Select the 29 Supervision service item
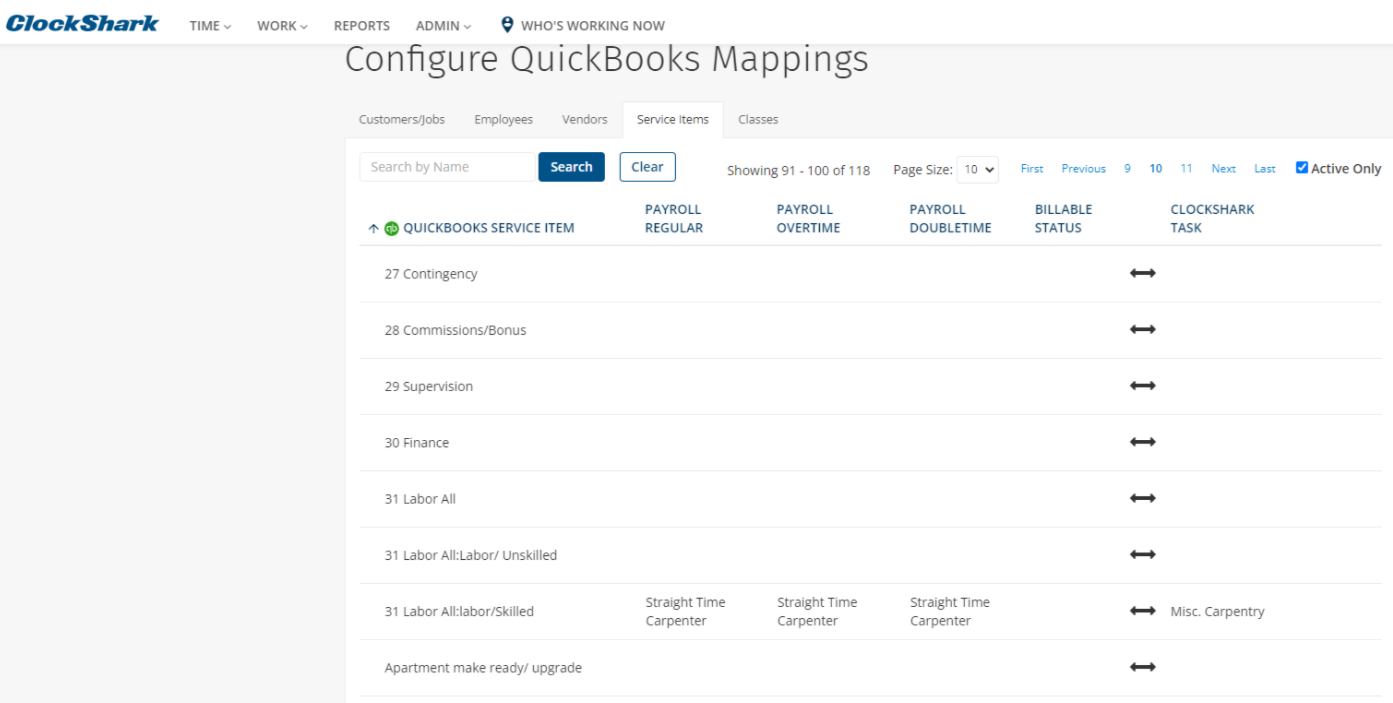 [429, 386]
